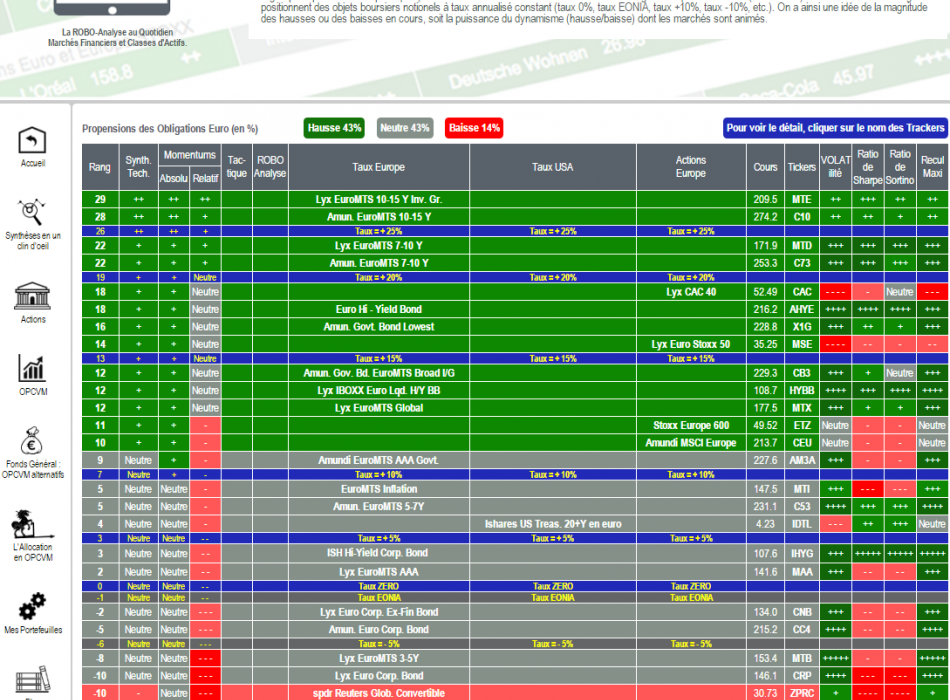Open Mes Portefeuilles gears icon
The image size is (950, 700).
pyautogui.click(x=32, y=606)
